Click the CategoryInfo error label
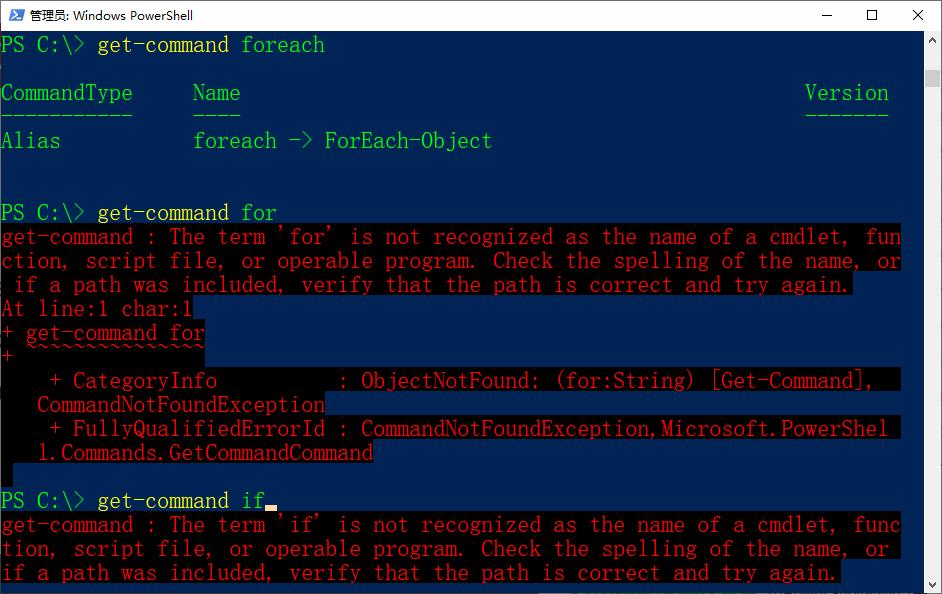The width and height of the screenshot is (942, 594). [145, 381]
